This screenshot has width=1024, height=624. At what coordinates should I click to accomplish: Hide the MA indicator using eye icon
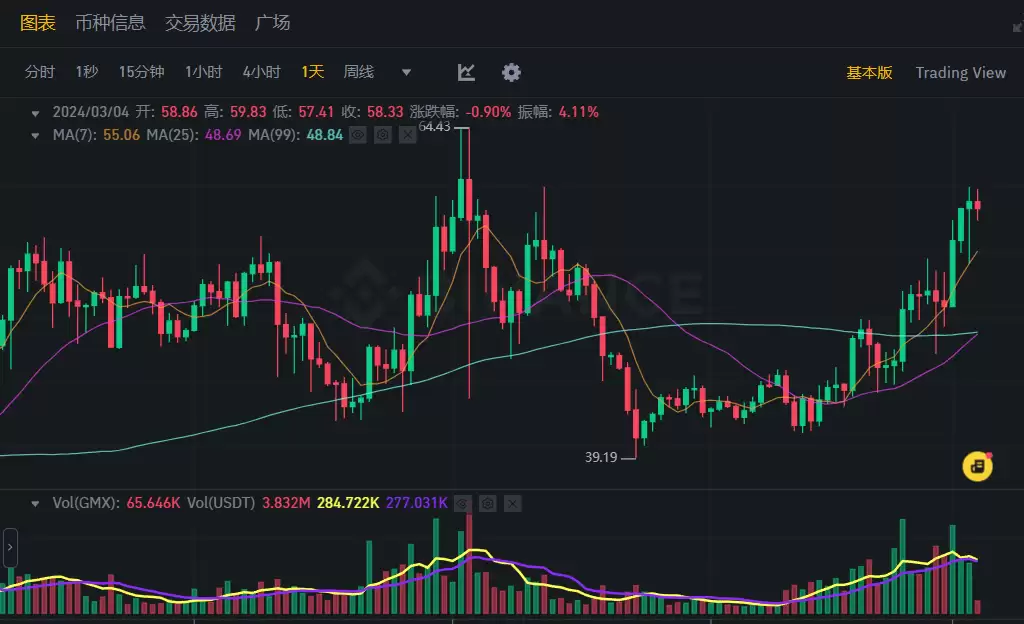tap(357, 135)
